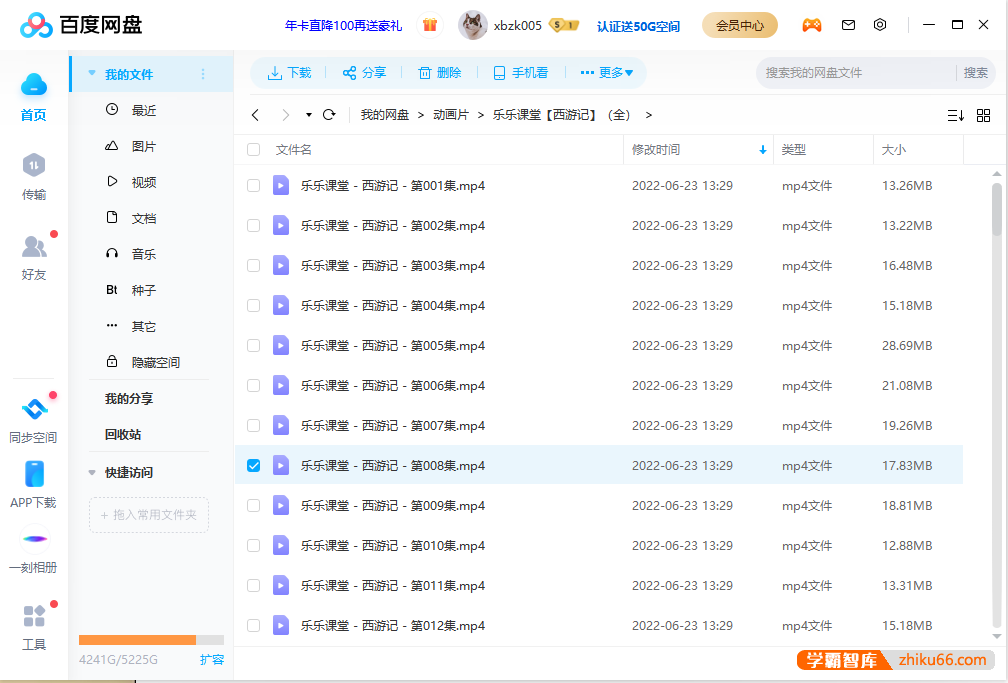Click the 拖入常用文件夹 drop area

click(x=148, y=515)
